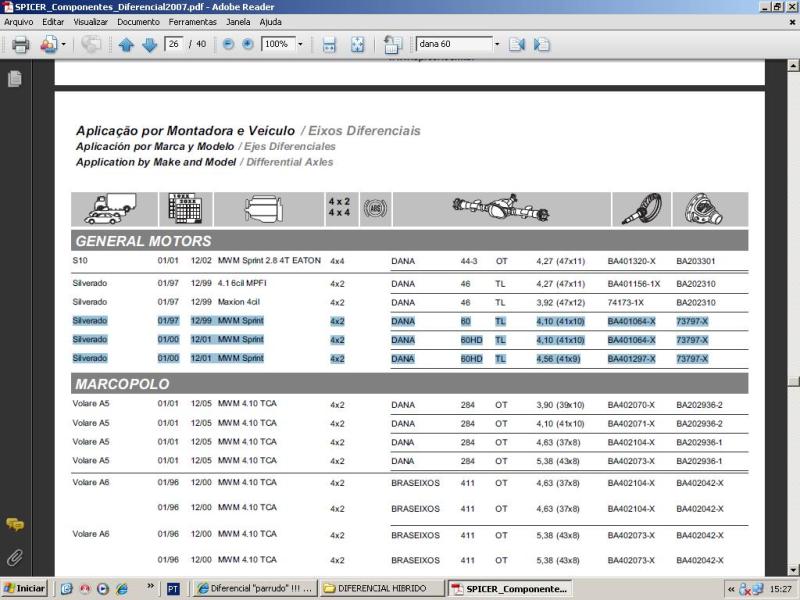Open the Pages panel in sidebar
800x600 pixels.
[15, 78]
